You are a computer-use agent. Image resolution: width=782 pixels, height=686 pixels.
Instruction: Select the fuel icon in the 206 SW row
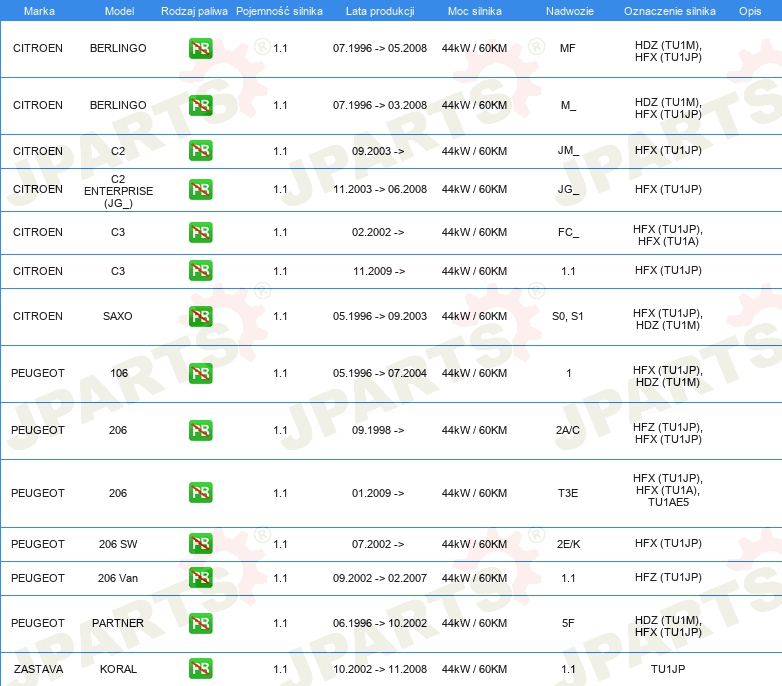tap(201, 544)
